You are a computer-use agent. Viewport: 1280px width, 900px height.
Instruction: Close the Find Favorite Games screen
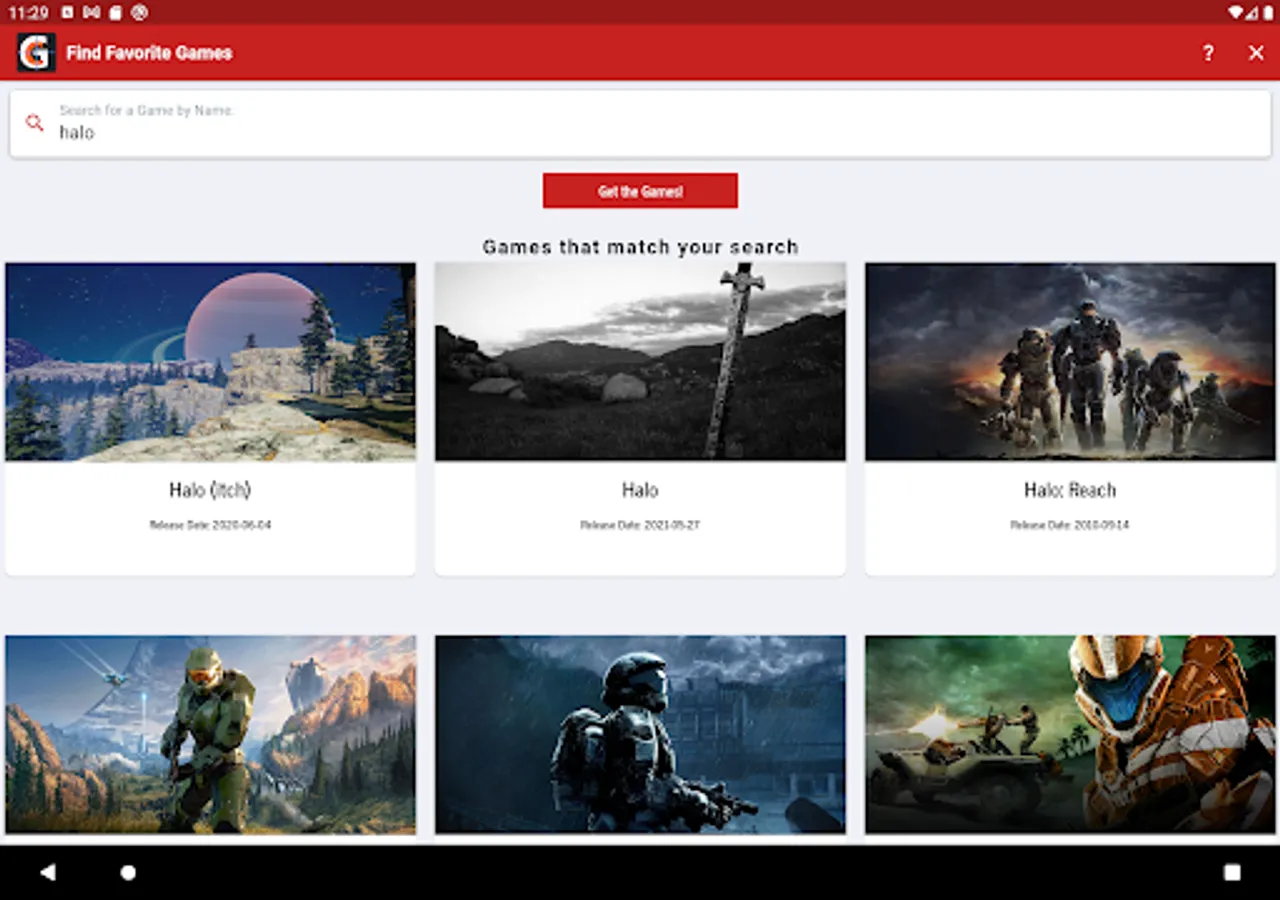1256,53
